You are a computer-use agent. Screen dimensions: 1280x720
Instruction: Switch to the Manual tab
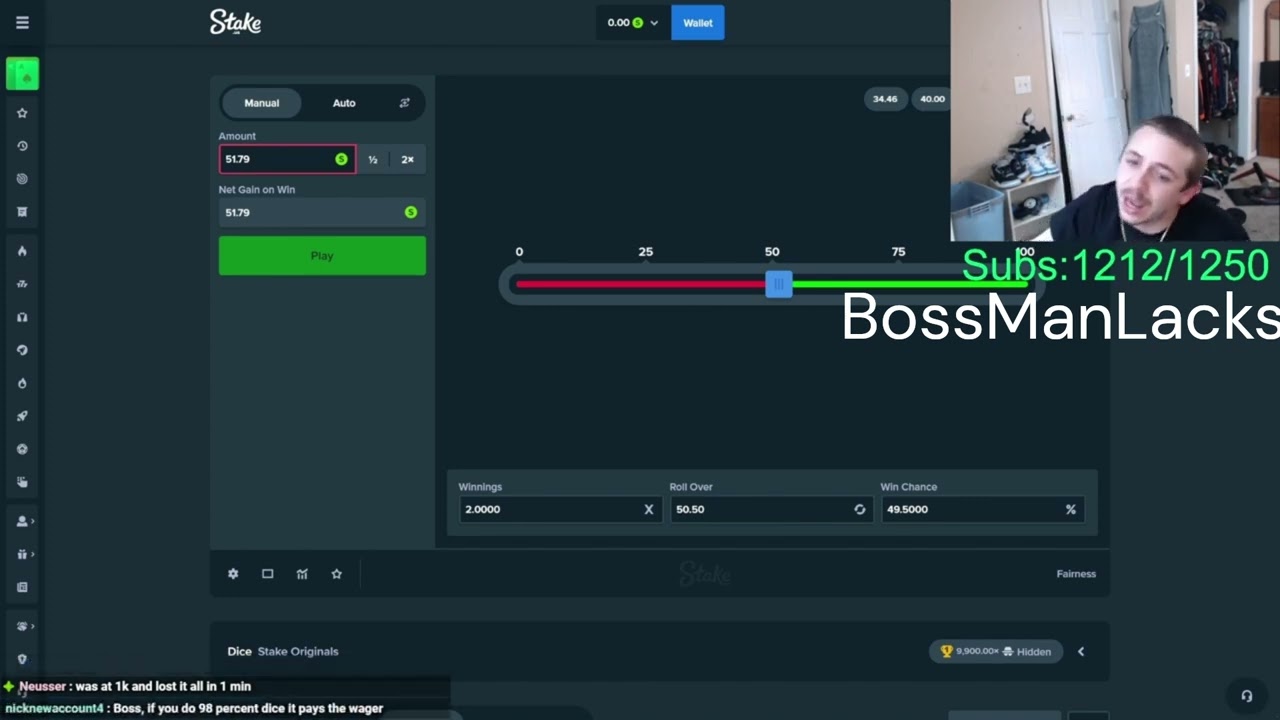pos(262,103)
